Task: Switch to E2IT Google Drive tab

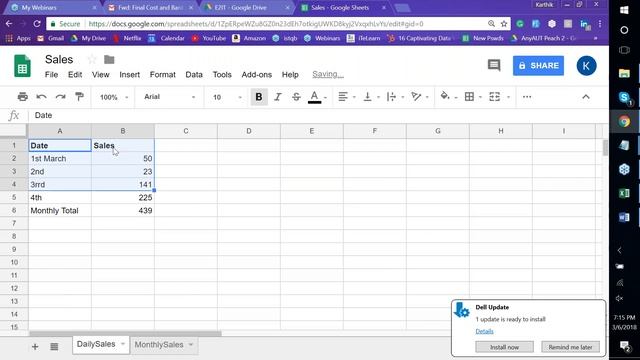Action: click(247, 7)
